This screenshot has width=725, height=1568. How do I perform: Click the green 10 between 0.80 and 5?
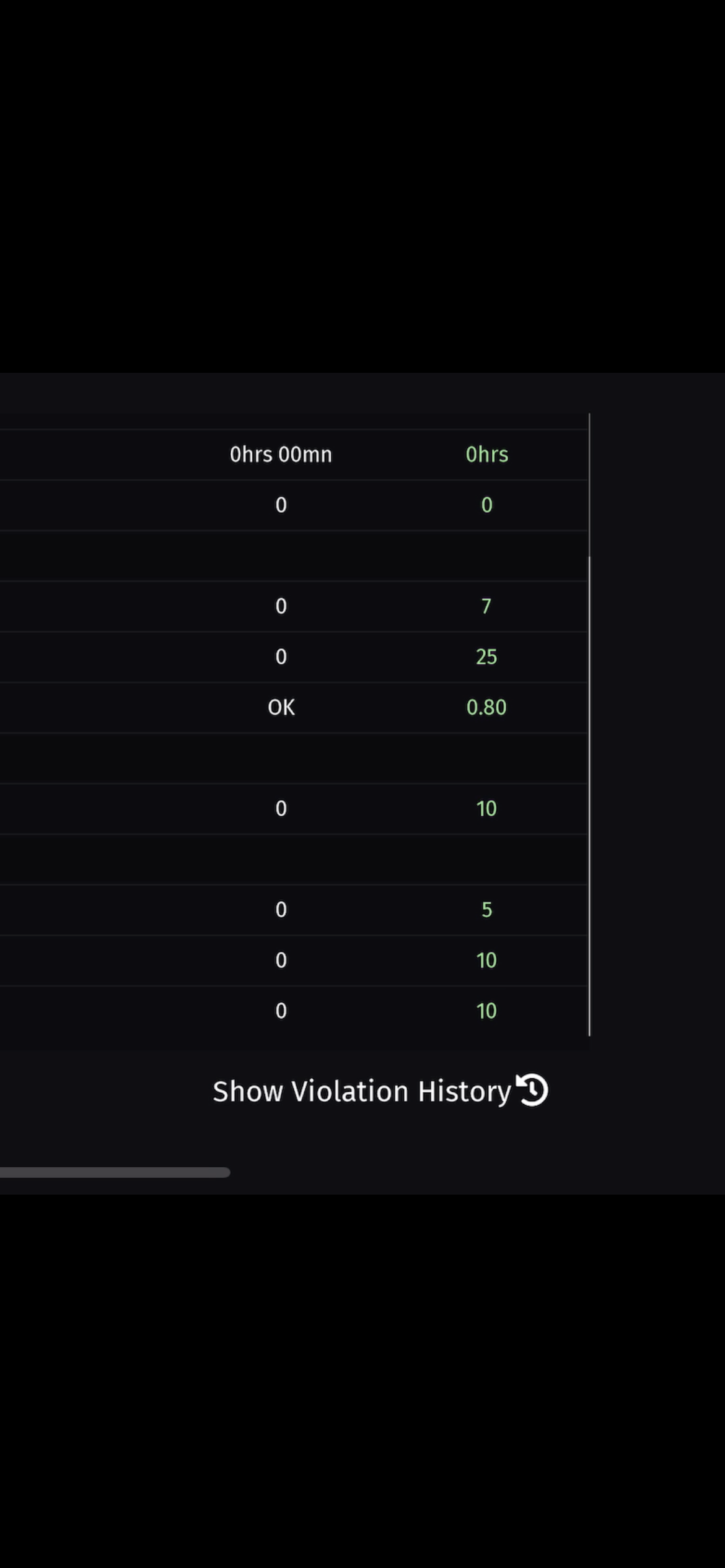pyautogui.click(x=486, y=808)
